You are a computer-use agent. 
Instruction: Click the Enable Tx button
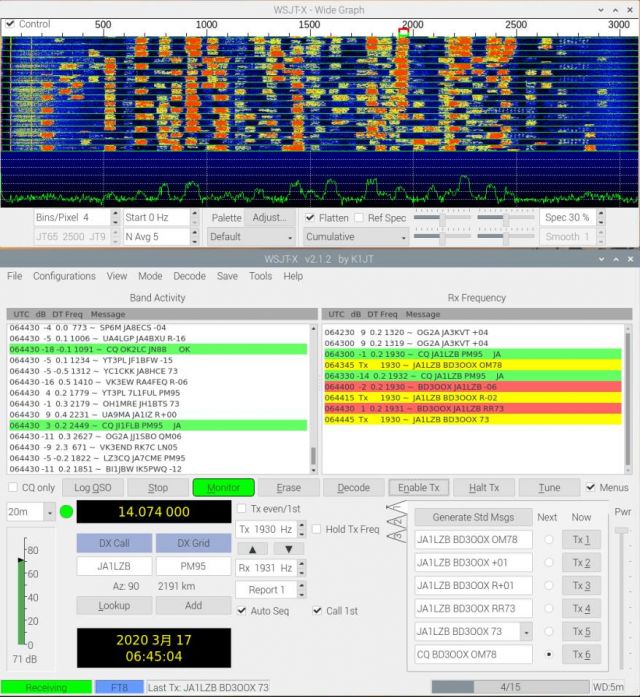(x=419, y=488)
